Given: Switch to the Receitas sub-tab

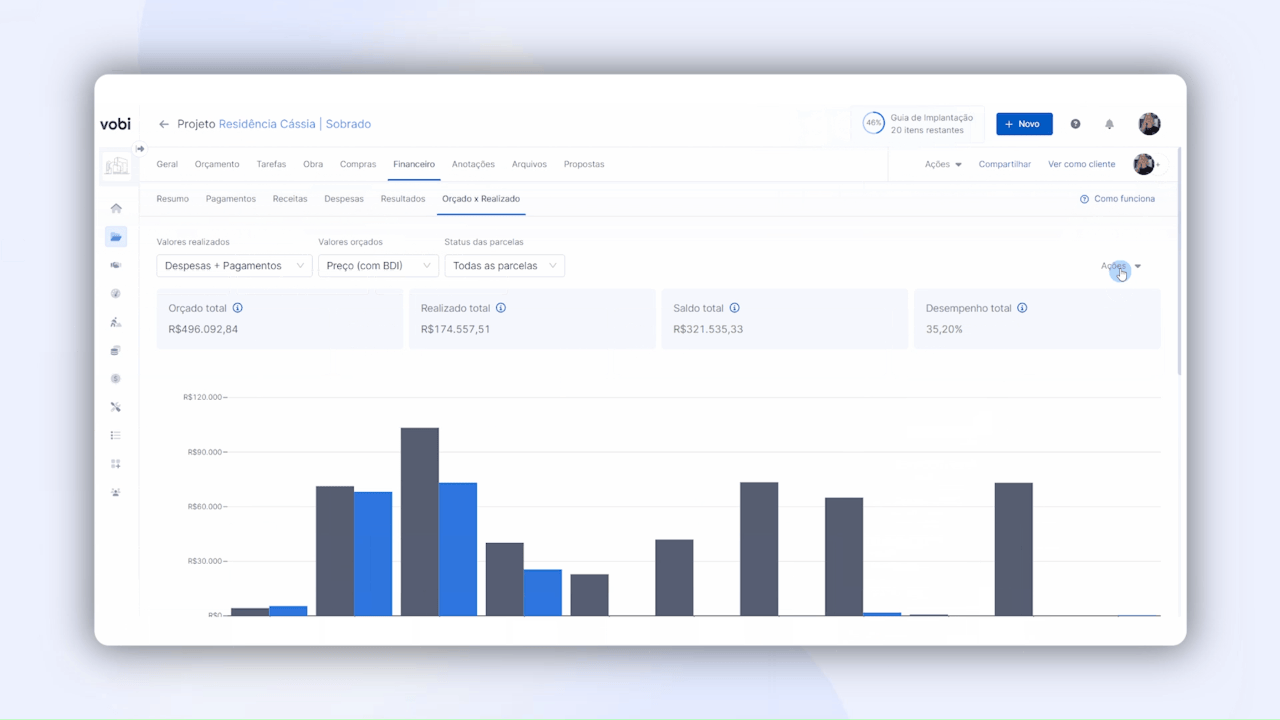Looking at the screenshot, I should (290, 199).
